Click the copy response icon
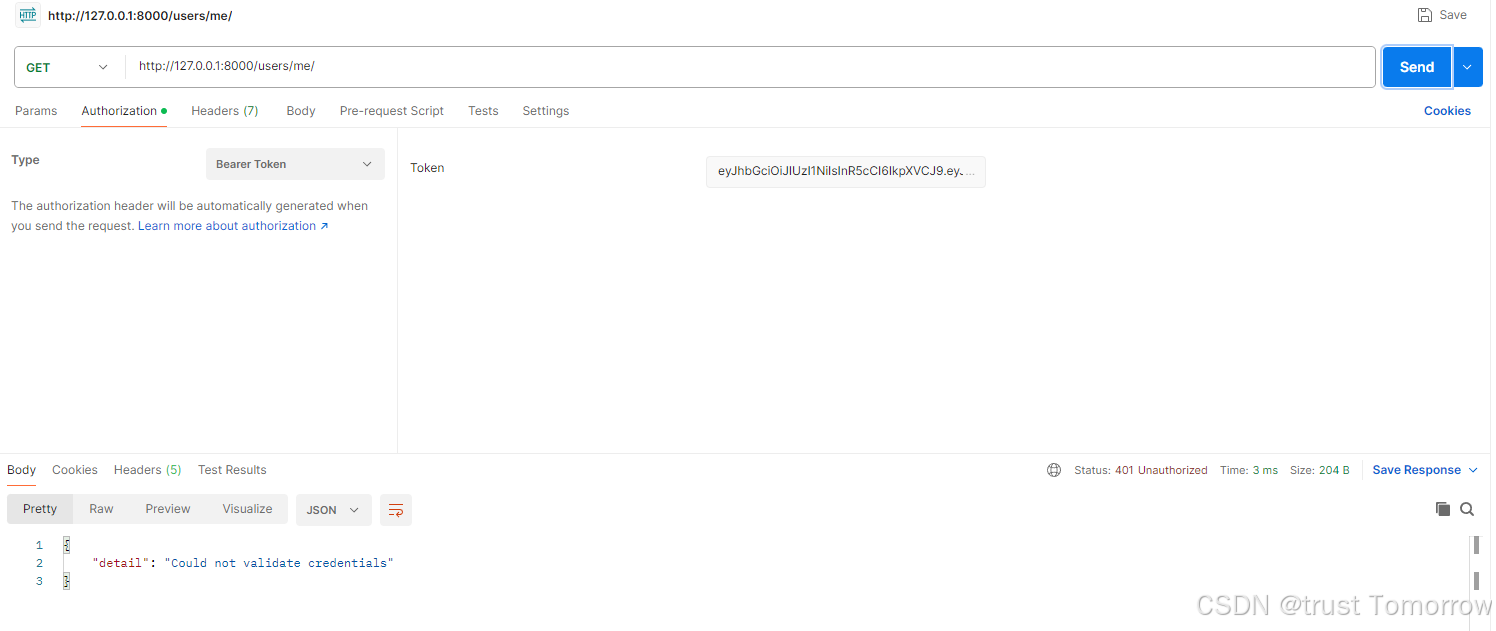The height and width of the screenshot is (631, 1496). coord(1443,509)
